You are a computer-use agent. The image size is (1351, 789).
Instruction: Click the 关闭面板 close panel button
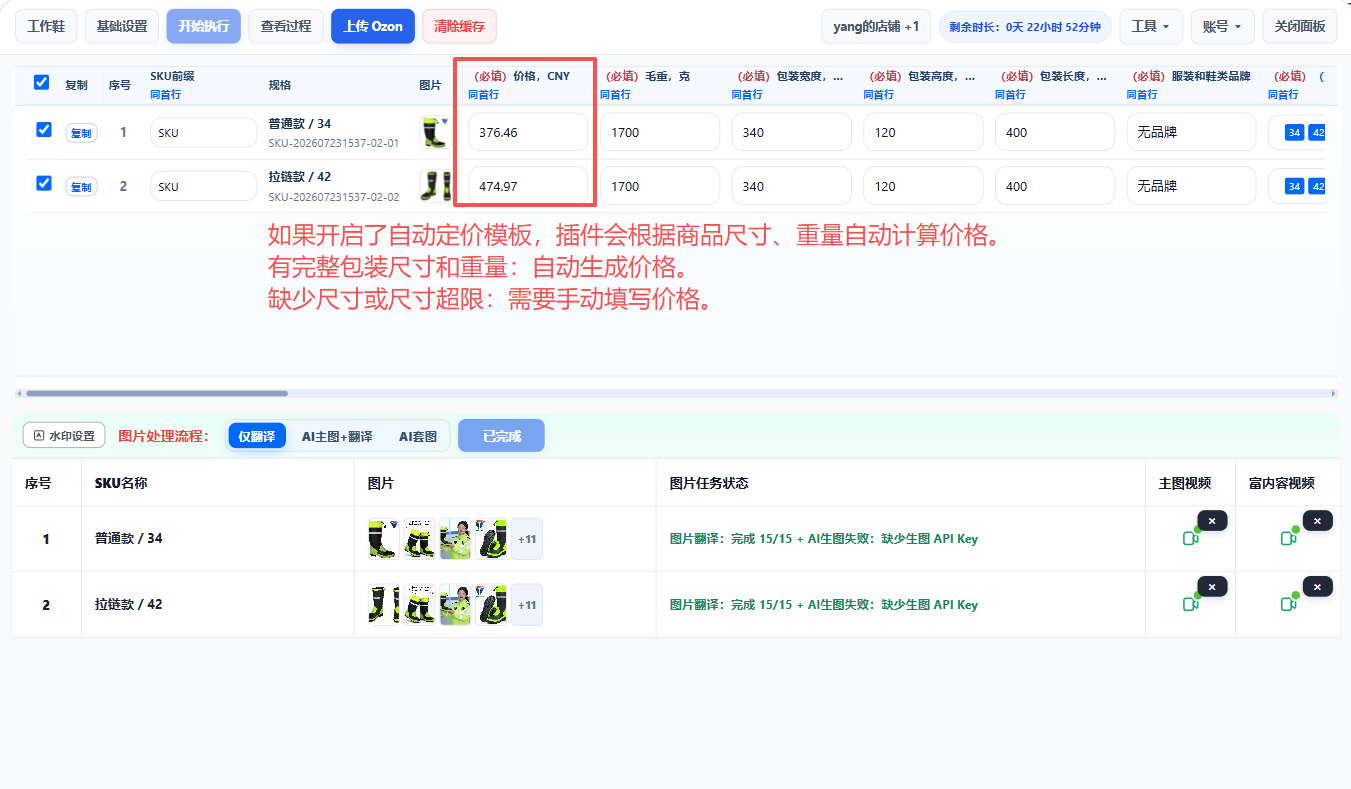[1300, 26]
